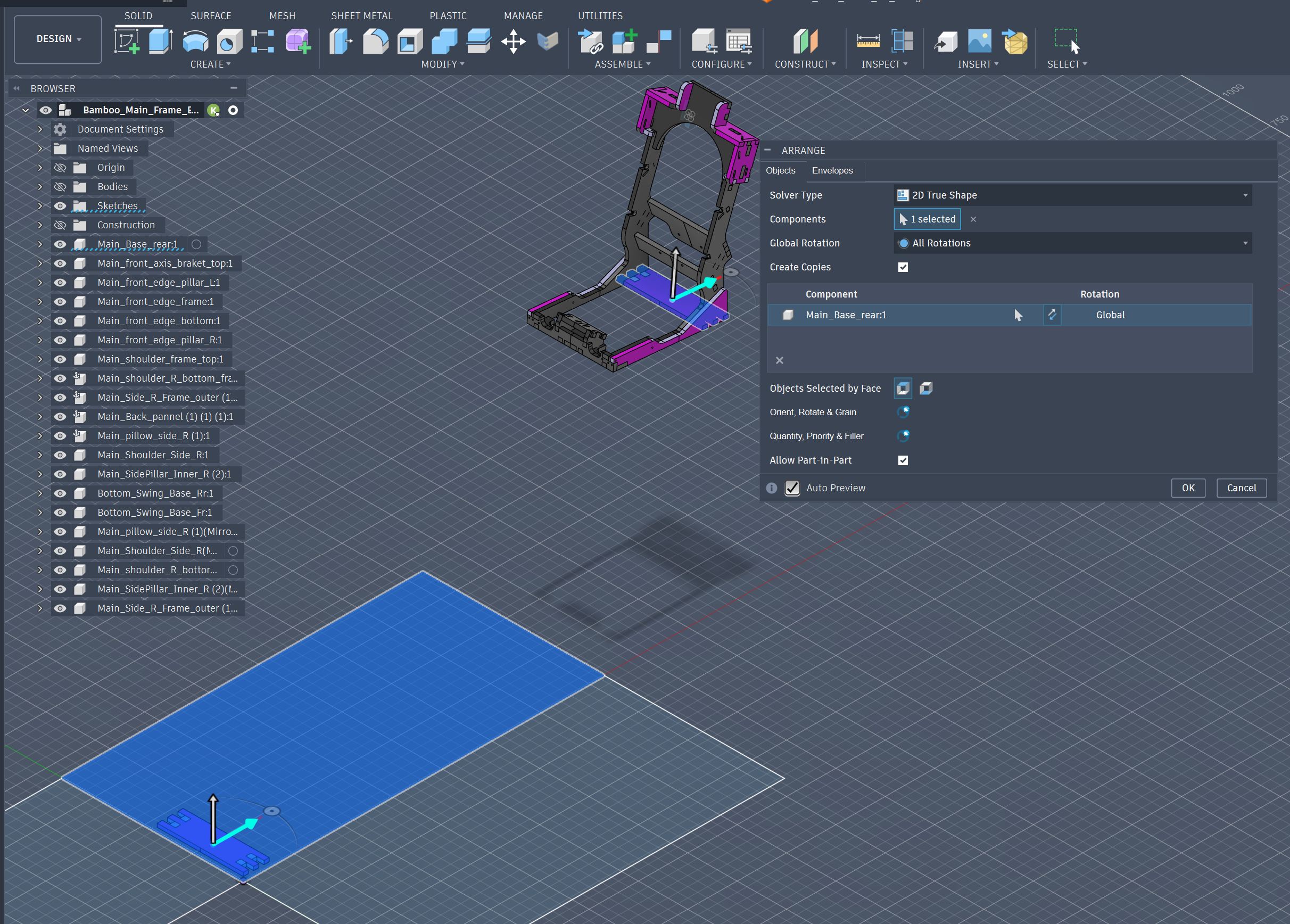Click Cancel in the Arrange dialog
This screenshot has height=924, width=1290.
coord(1241,488)
